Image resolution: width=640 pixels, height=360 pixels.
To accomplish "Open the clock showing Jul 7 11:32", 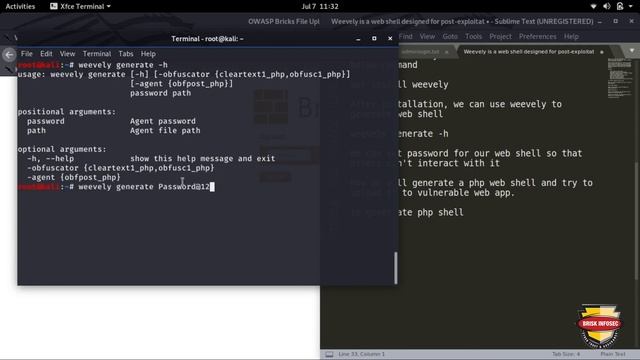I will point(320,6).
